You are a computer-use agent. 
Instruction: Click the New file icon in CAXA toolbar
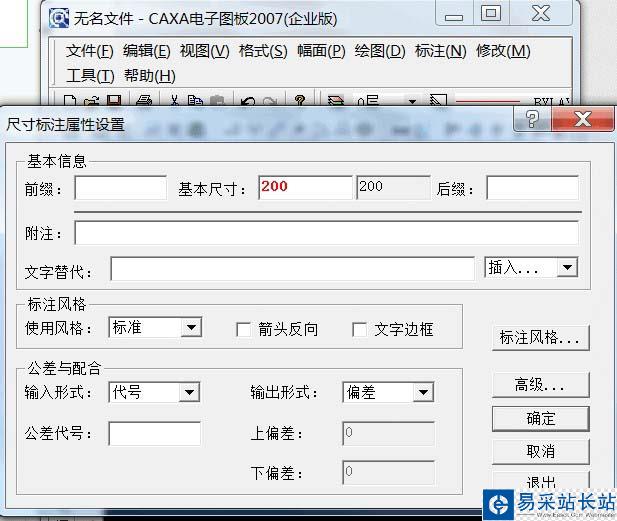(70, 101)
